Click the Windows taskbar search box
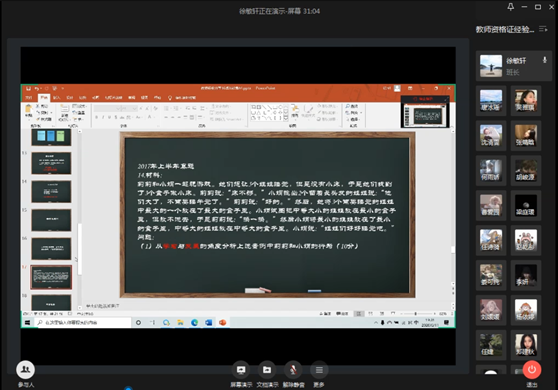Image resolution: width=558 pixels, height=390 pixels. [83, 322]
